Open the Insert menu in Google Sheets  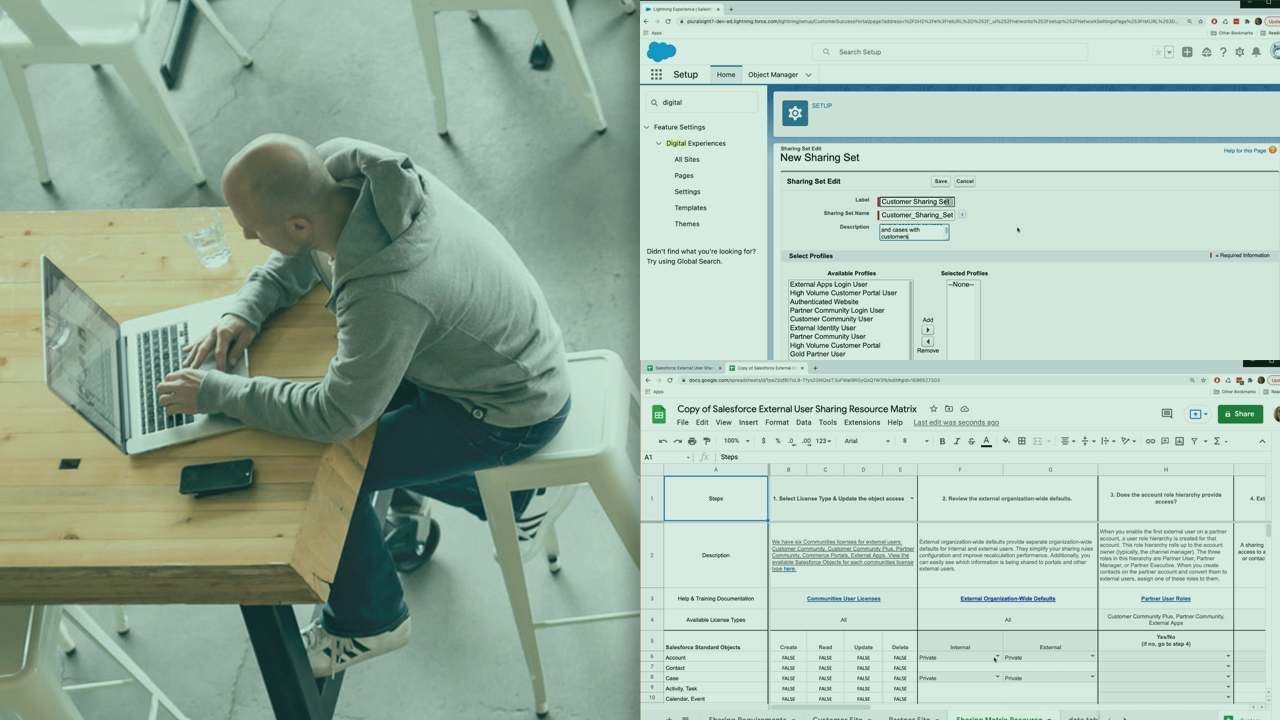748,422
